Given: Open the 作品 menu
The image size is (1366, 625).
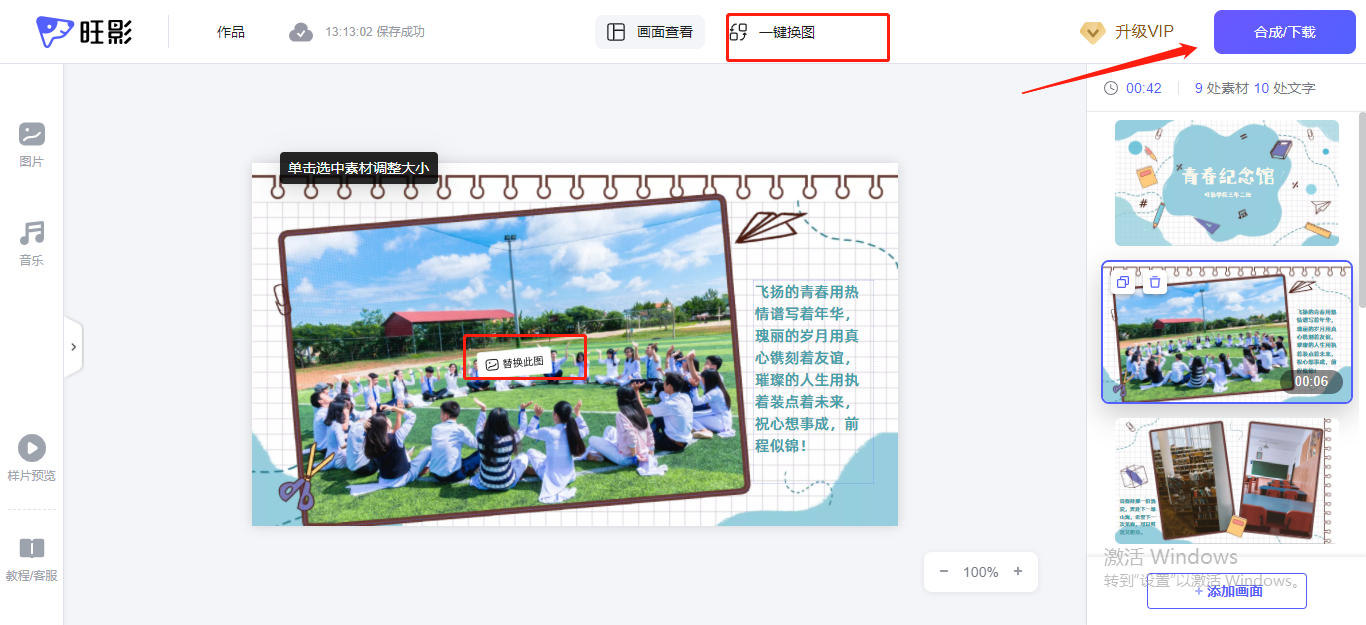Looking at the screenshot, I should coord(231,32).
